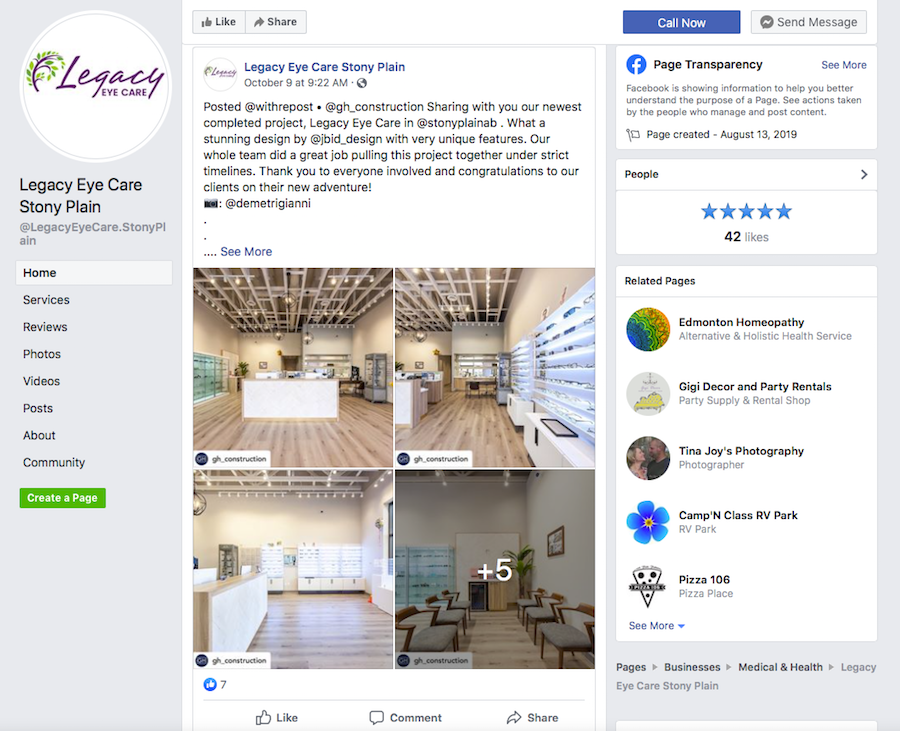
Task: Click the Legacy Eye Care profile logo
Action: click(x=96, y=86)
